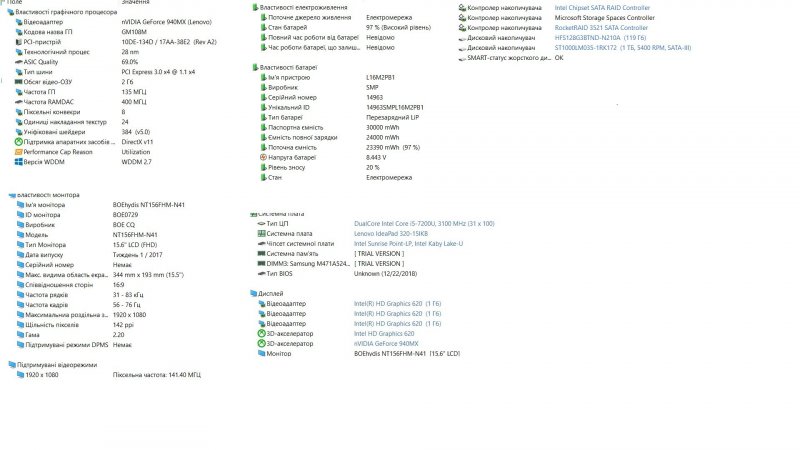Open the Lenovo IdeaPad 320-15IKB link
The image size is (800, 450).
[x=391, y=233]
